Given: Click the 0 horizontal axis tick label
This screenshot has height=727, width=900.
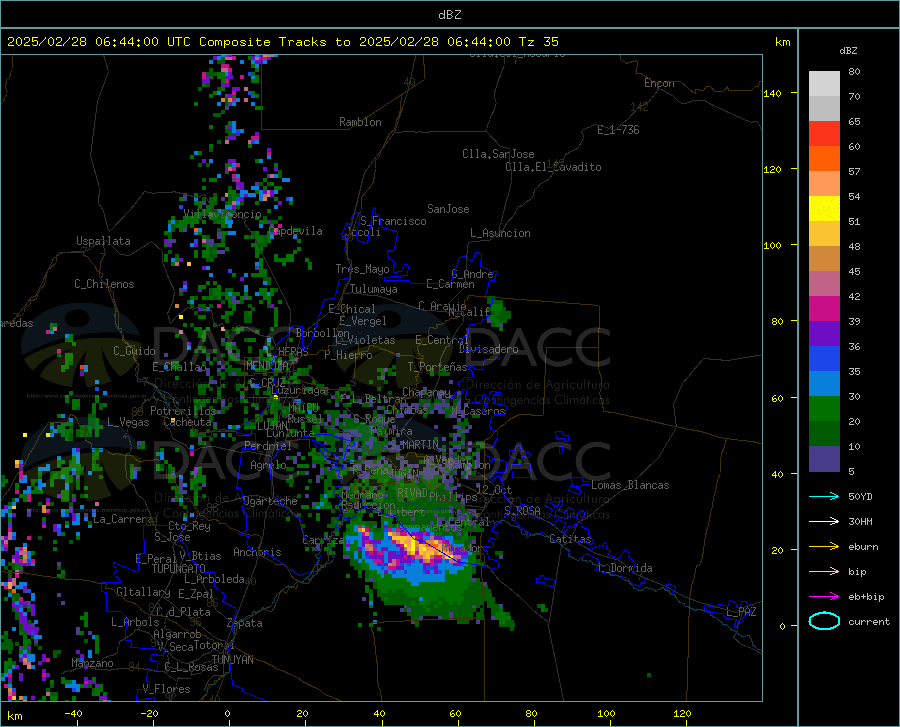Looking at the screenshot, I should tap(228, 713).
